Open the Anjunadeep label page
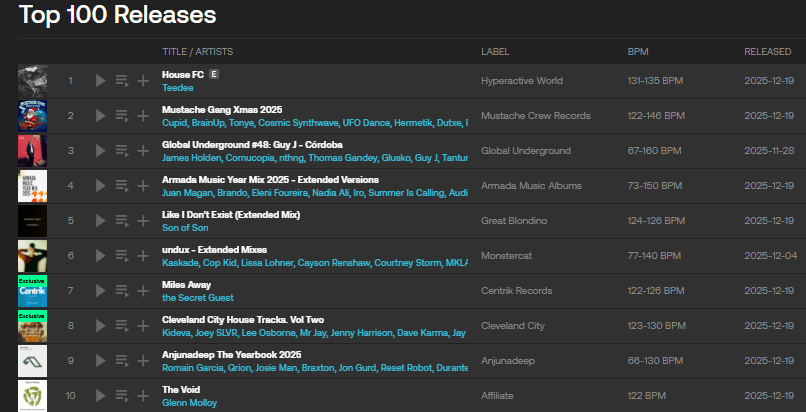806x412 pixels. (x=508, y=361)
